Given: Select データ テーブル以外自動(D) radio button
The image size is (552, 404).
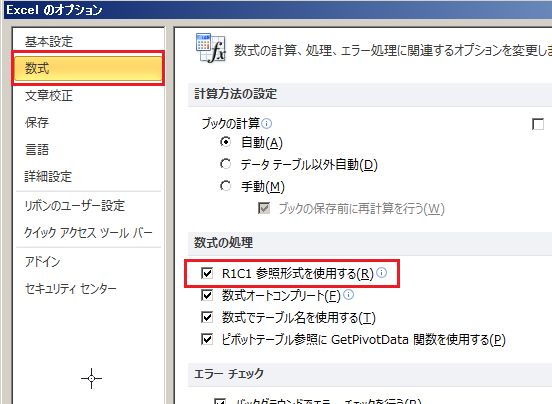Looking at the screenshot, I should (225, 164).
